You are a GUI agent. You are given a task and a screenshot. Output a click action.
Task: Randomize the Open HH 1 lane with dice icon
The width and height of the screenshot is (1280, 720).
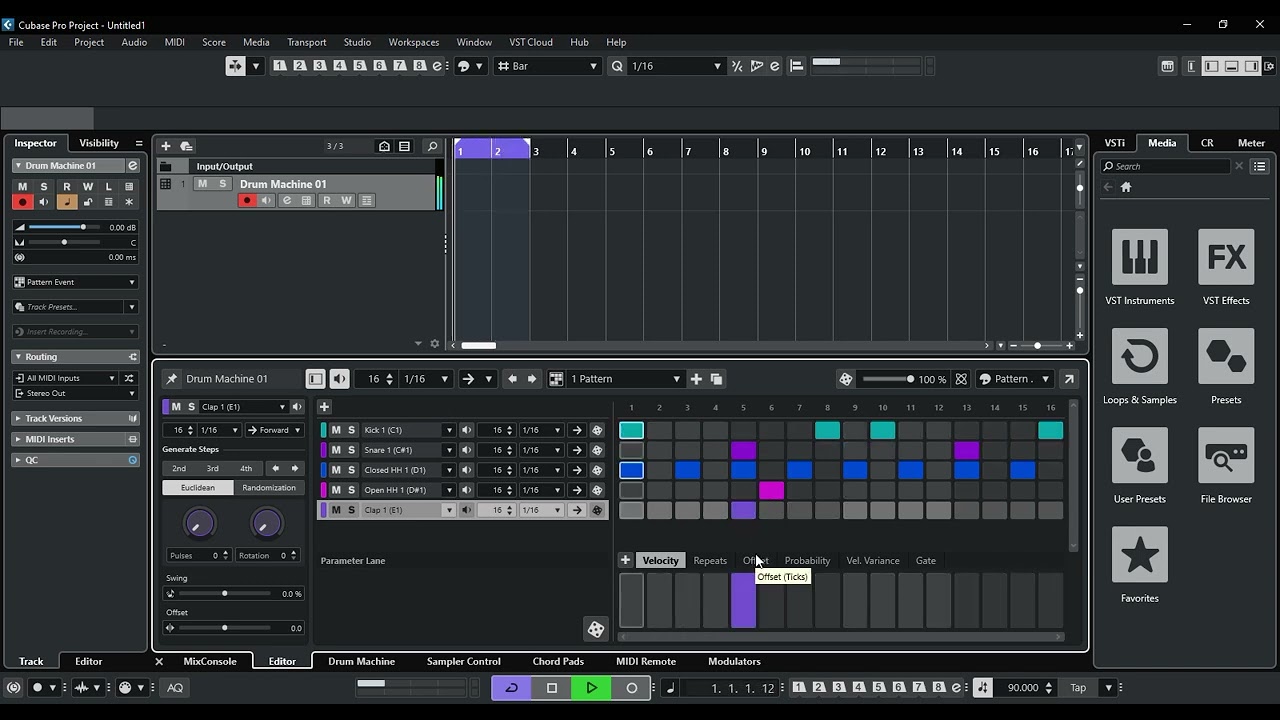click(597, 490)
